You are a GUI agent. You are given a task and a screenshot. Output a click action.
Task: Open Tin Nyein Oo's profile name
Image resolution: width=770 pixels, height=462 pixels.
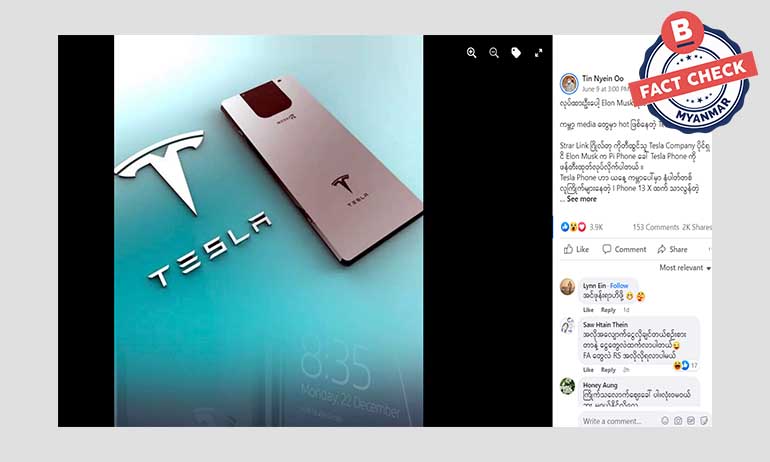coord(603,79)
